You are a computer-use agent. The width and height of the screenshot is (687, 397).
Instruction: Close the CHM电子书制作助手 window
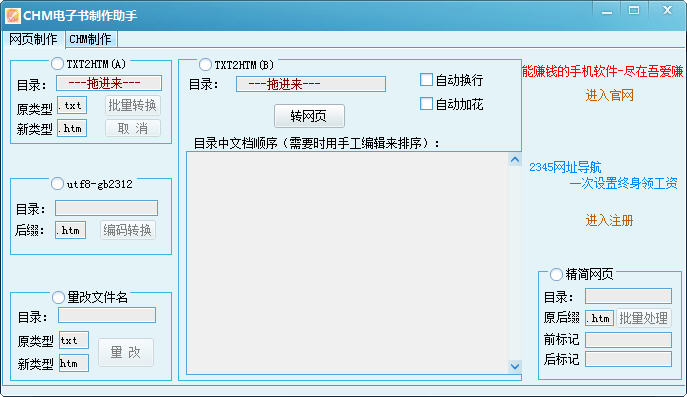coord(667,11)
